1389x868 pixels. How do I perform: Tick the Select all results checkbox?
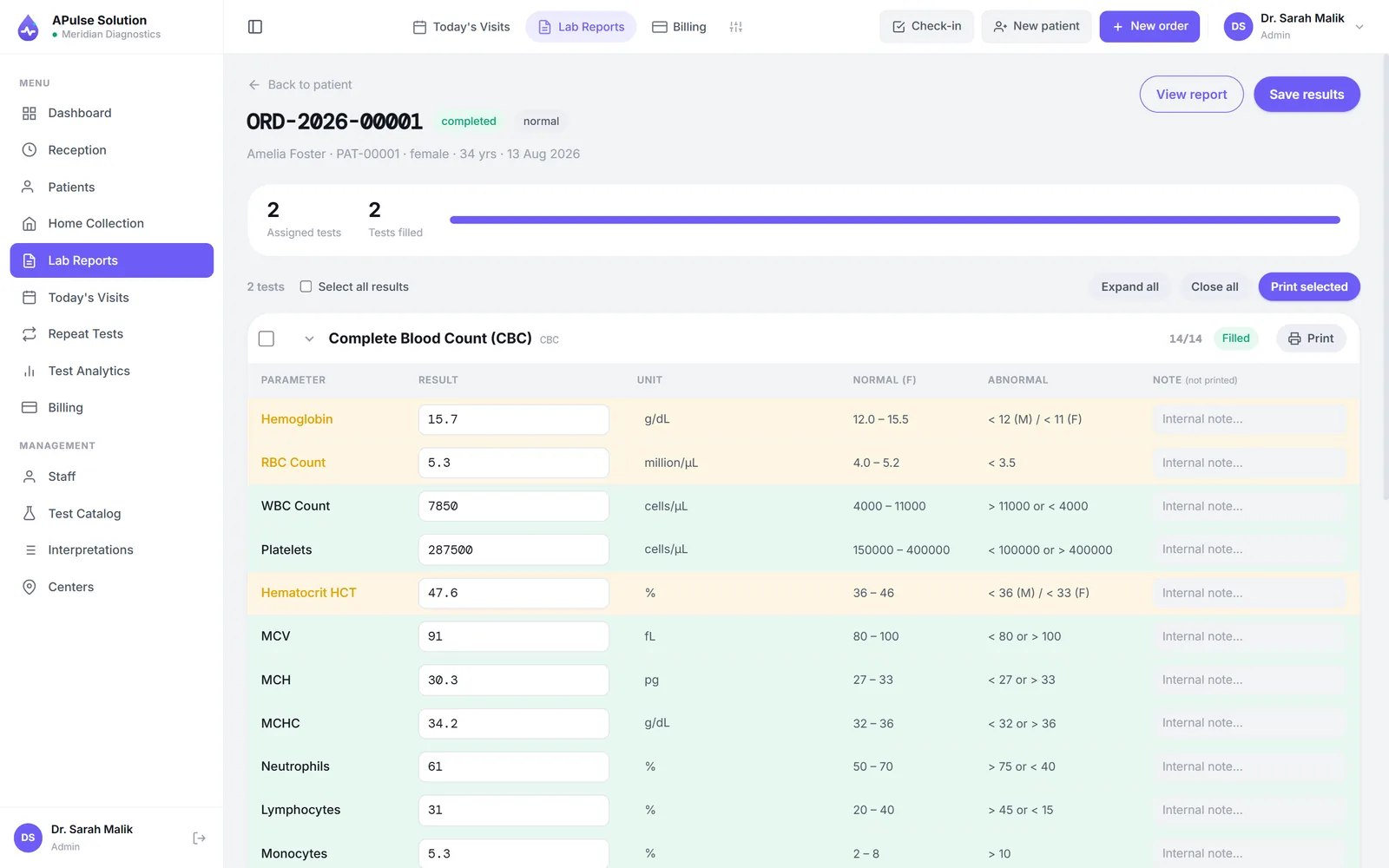coord(306,286)
